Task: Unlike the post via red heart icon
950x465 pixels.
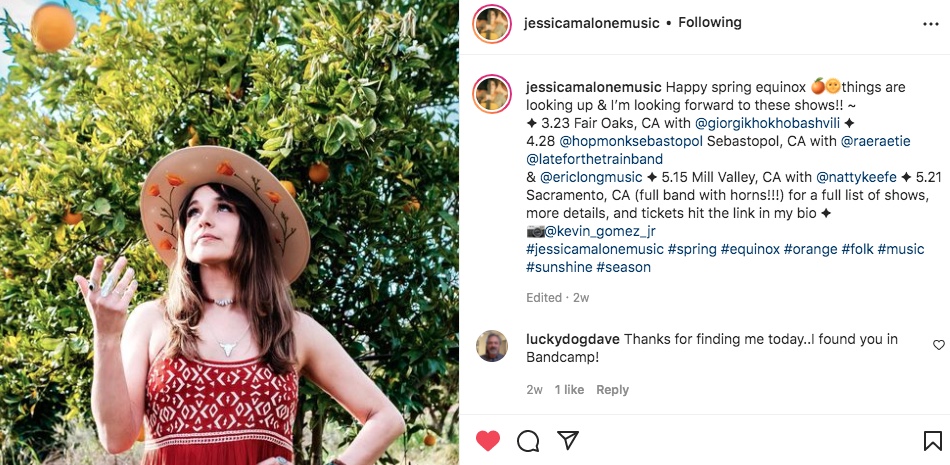Action: click(488, 441)
